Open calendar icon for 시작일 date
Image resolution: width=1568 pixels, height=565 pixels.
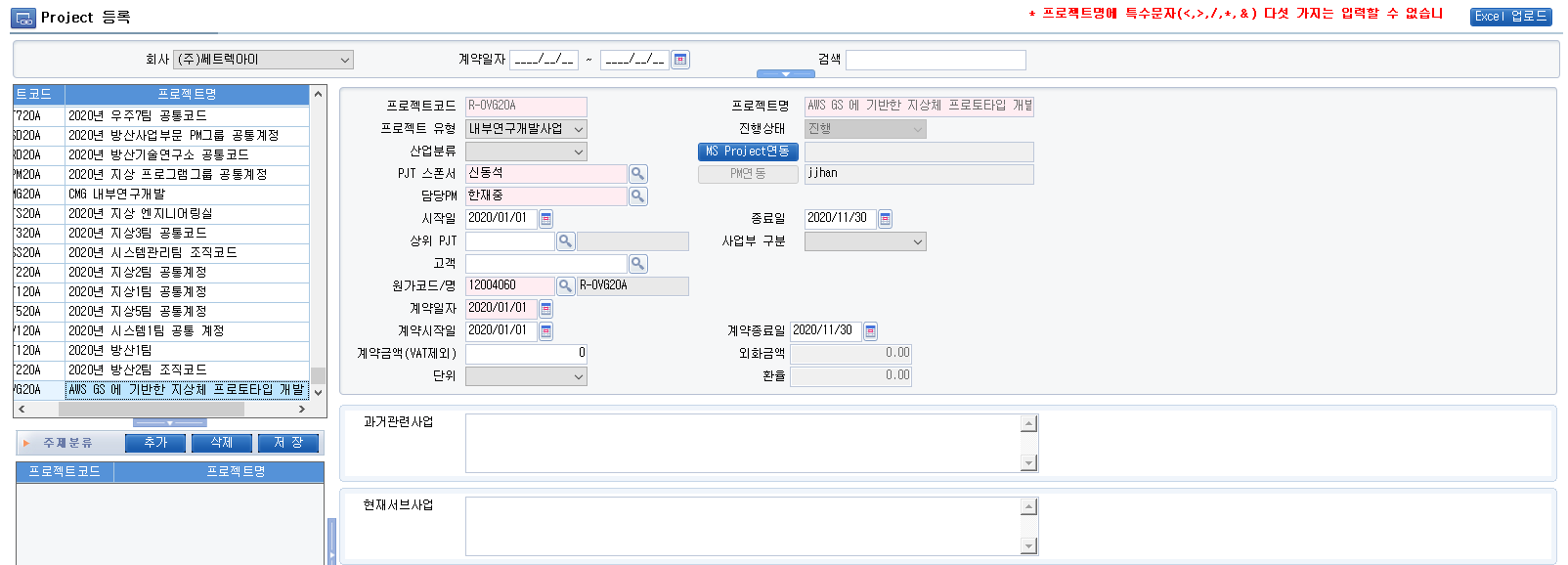point(546,219)
